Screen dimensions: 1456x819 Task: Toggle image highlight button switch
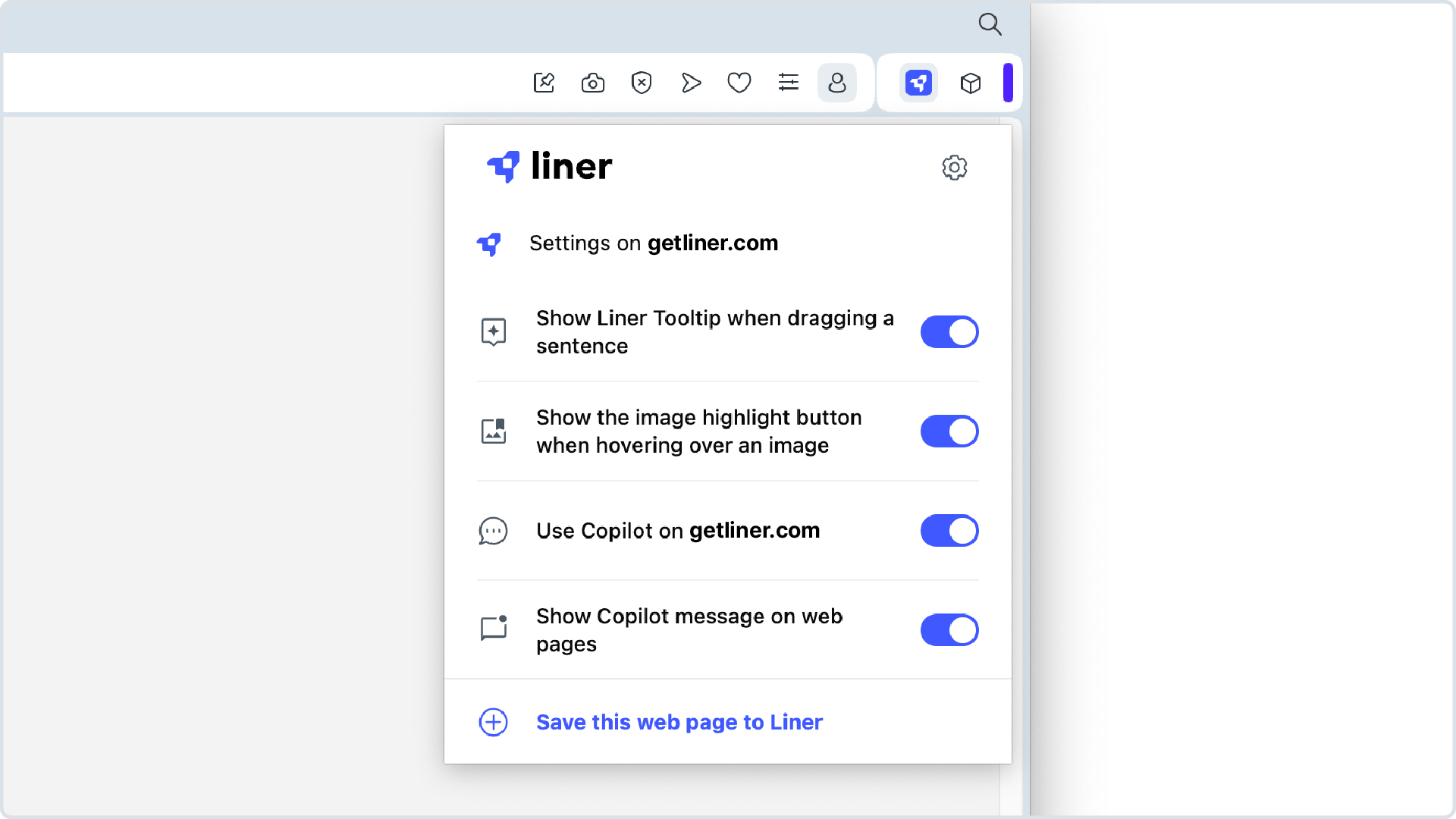949,431
